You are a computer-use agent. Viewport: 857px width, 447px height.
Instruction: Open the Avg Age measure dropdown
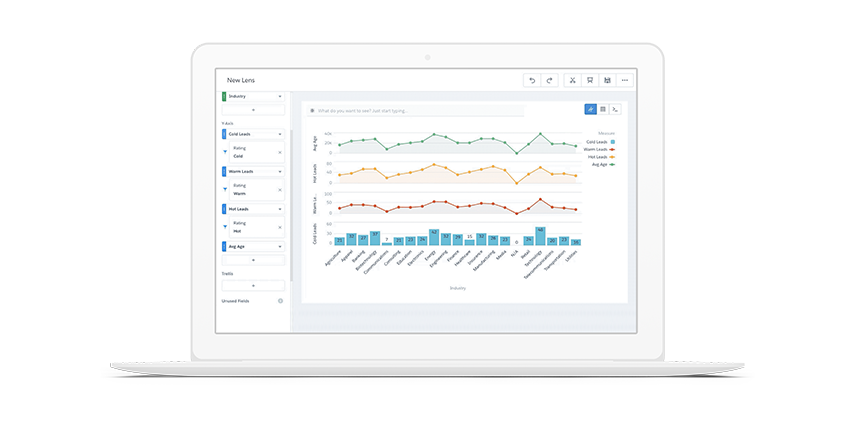[280, 246]
